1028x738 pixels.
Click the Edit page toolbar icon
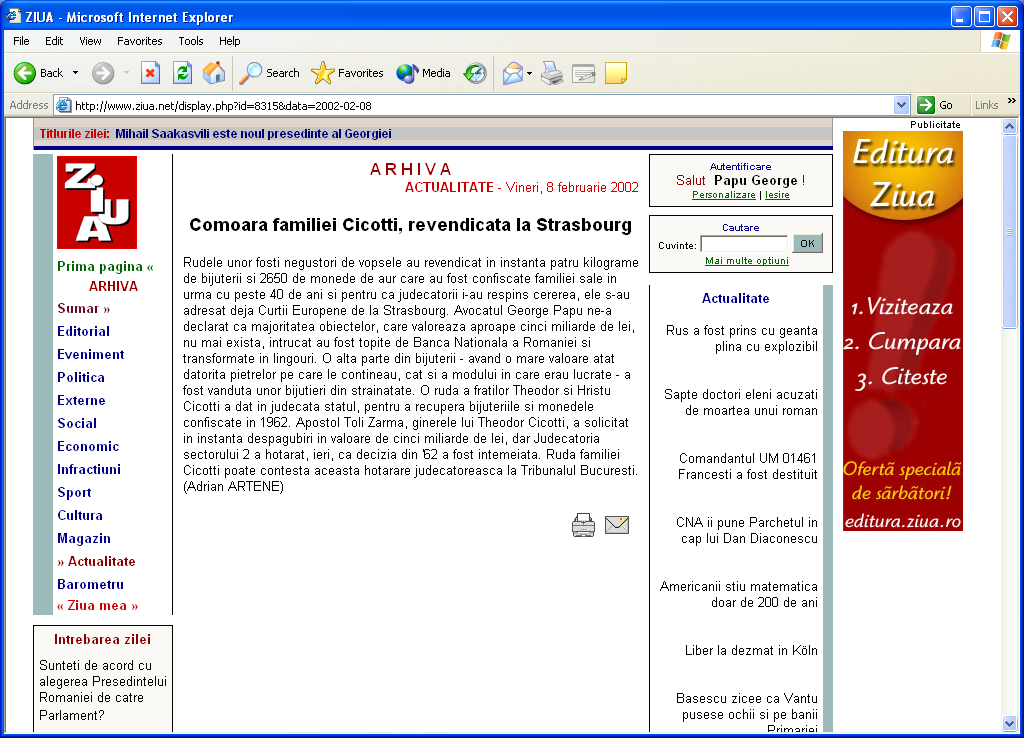pos(583,73)
